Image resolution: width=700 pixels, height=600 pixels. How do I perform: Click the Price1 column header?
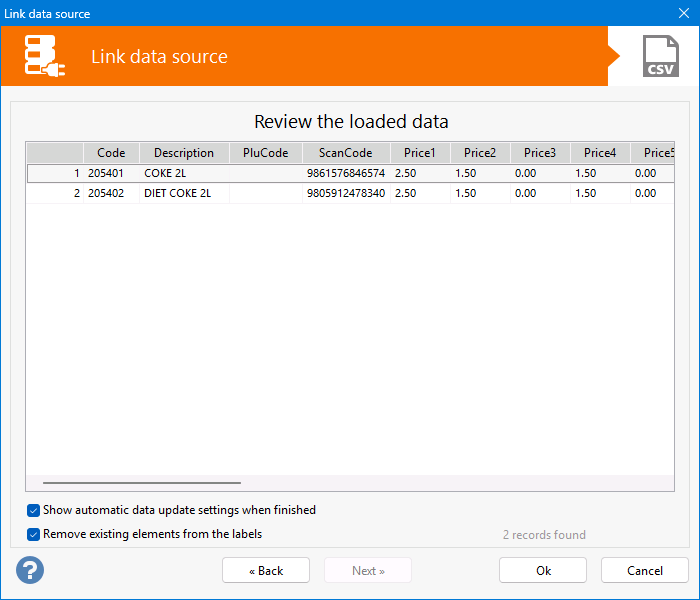point(420,153)
